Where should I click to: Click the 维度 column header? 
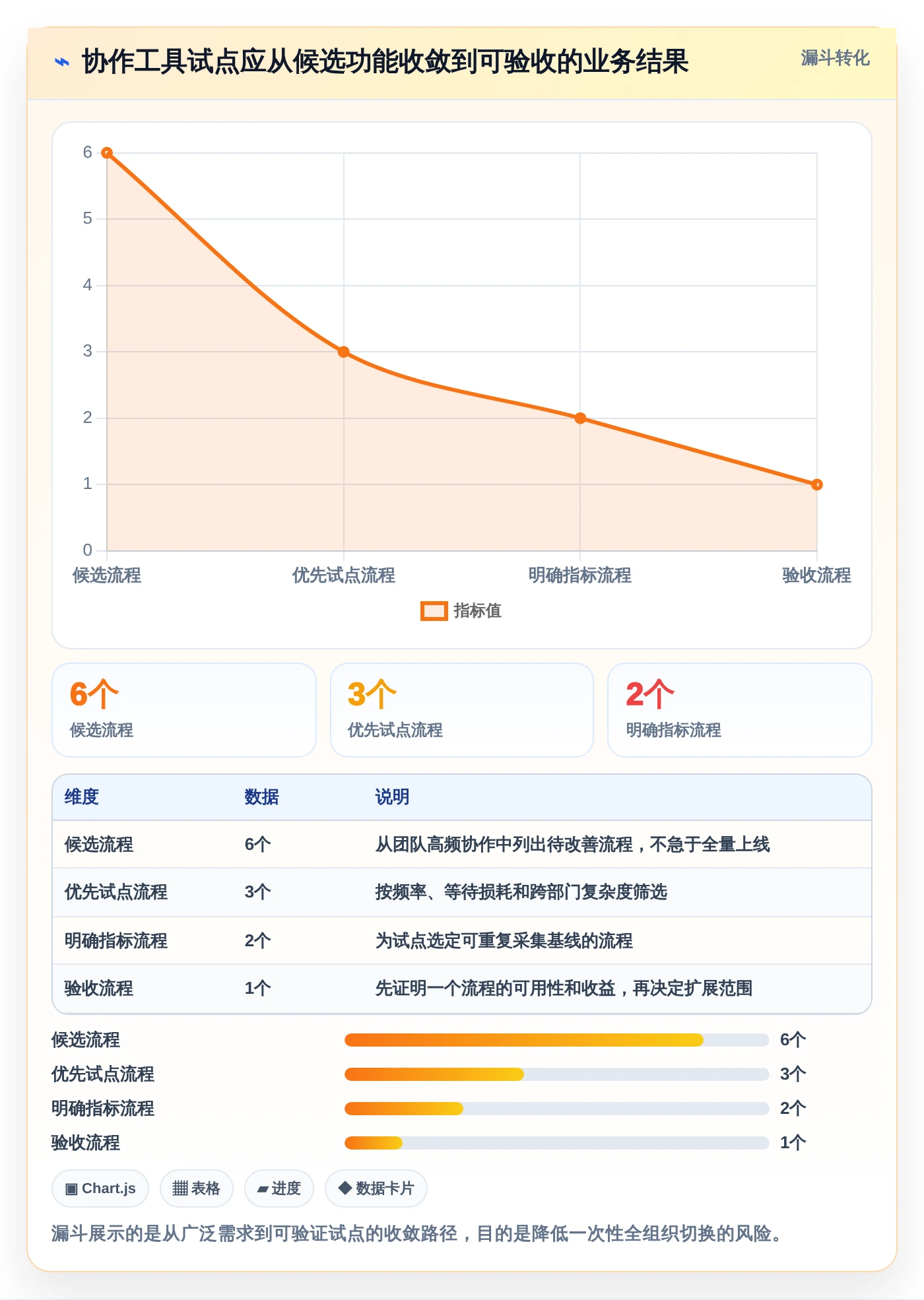pyautogui.click(x=81, y=797)
